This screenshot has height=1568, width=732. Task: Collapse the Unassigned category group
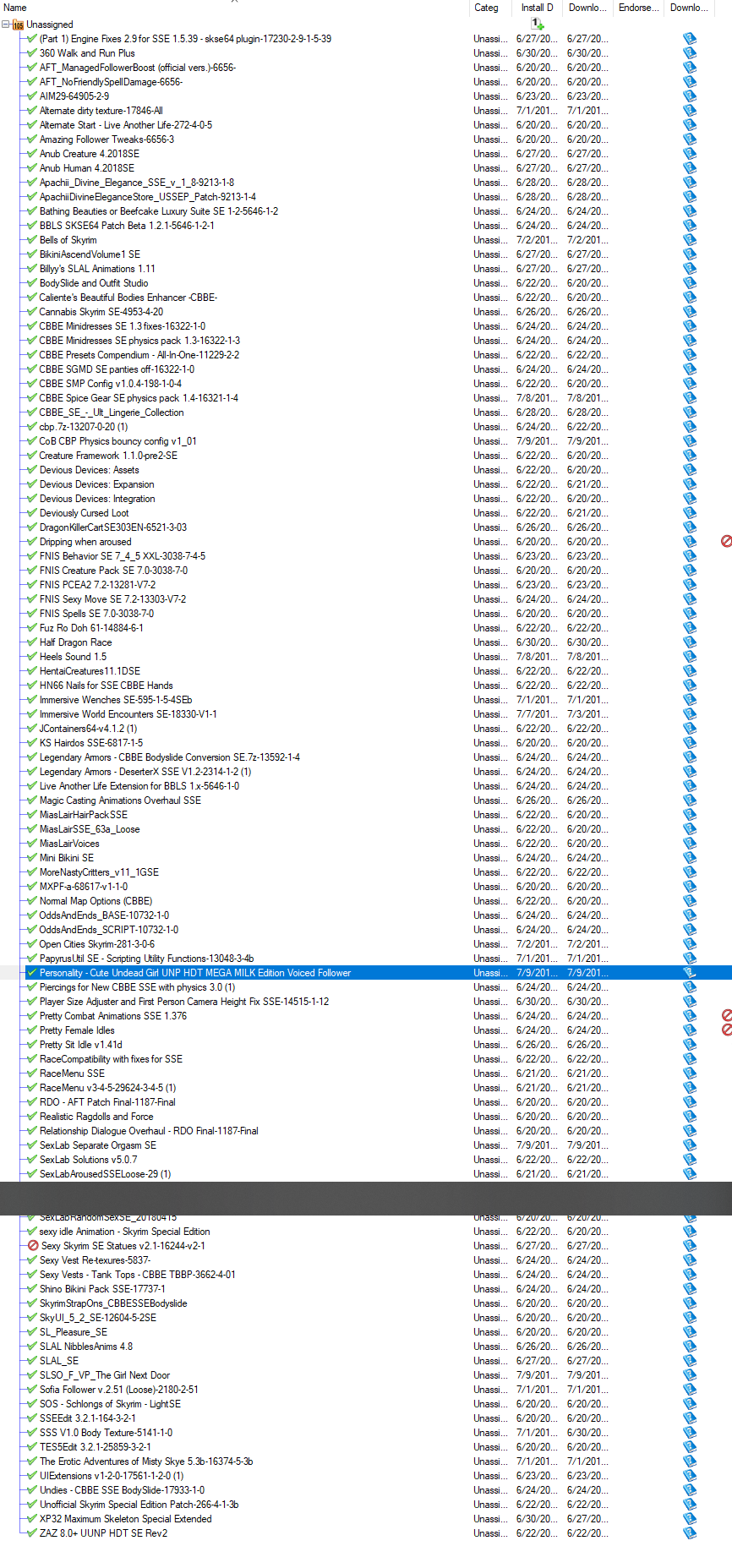6,25
